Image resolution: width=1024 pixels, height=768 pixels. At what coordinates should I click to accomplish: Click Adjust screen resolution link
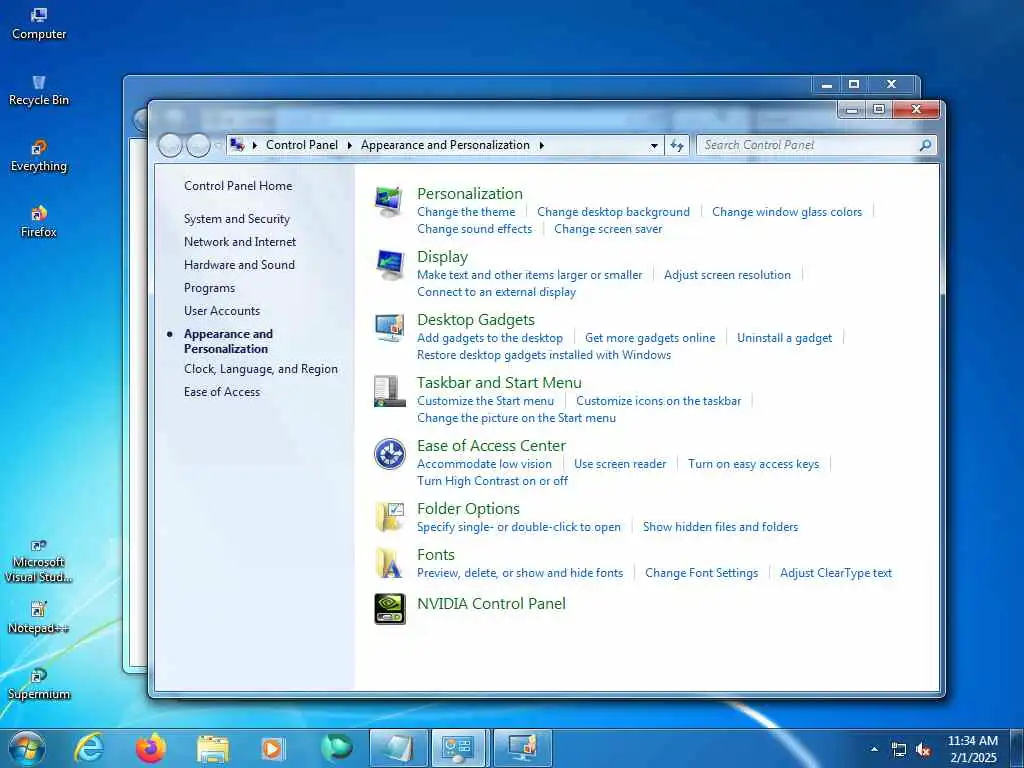click(727, 275)
